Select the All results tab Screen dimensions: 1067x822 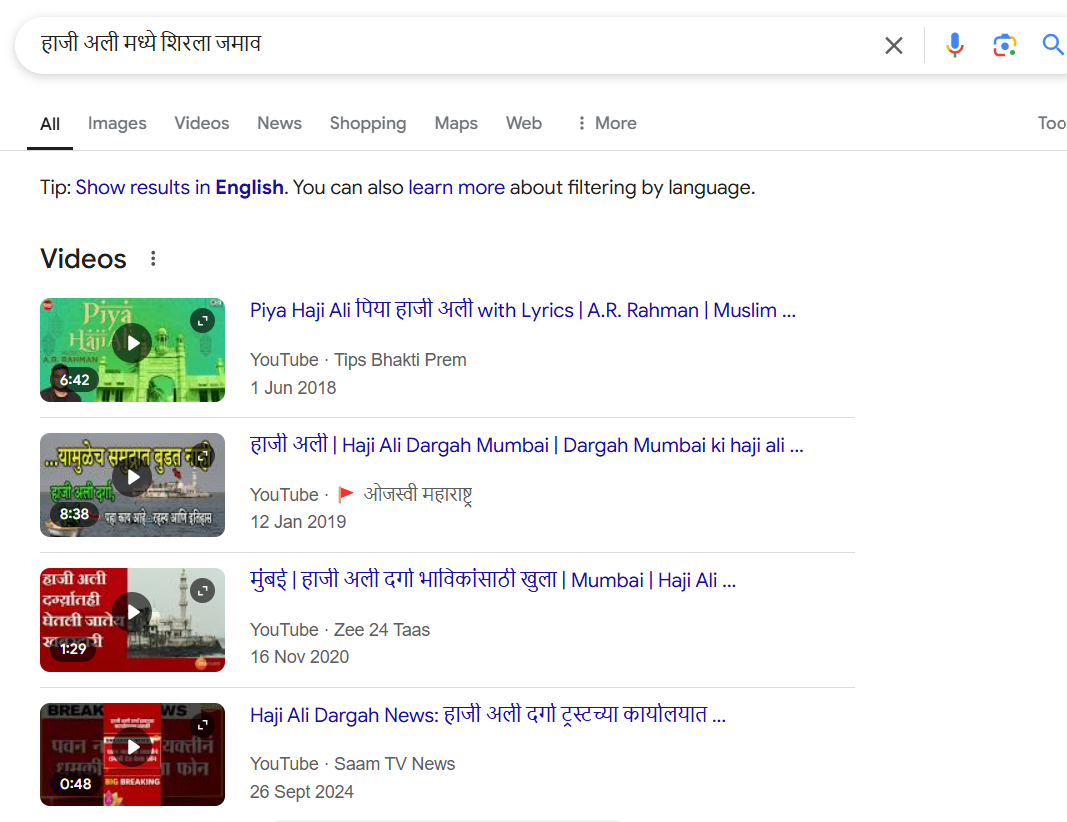(x=50, y=124)
